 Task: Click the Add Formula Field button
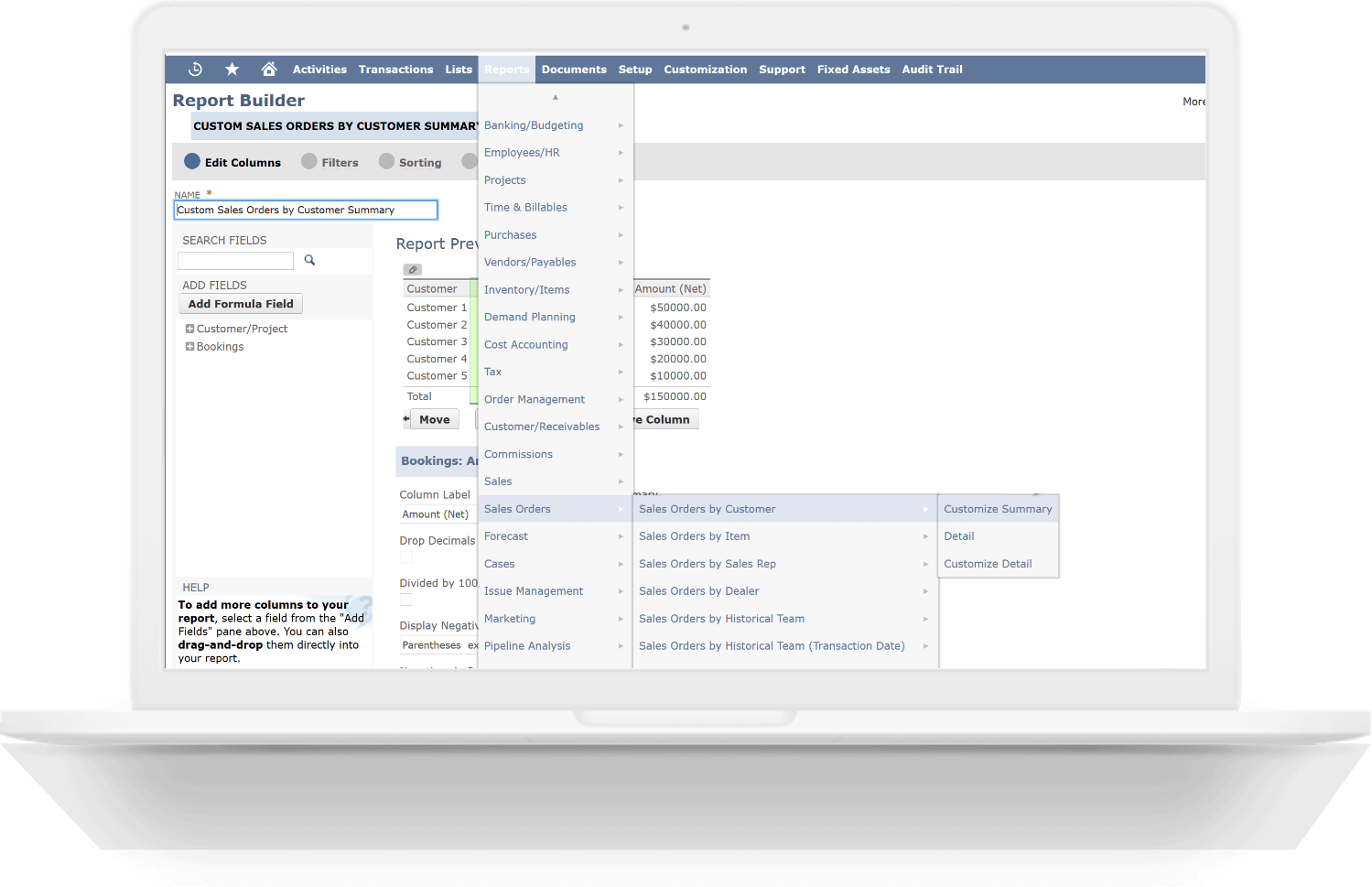tap(241, 304)
